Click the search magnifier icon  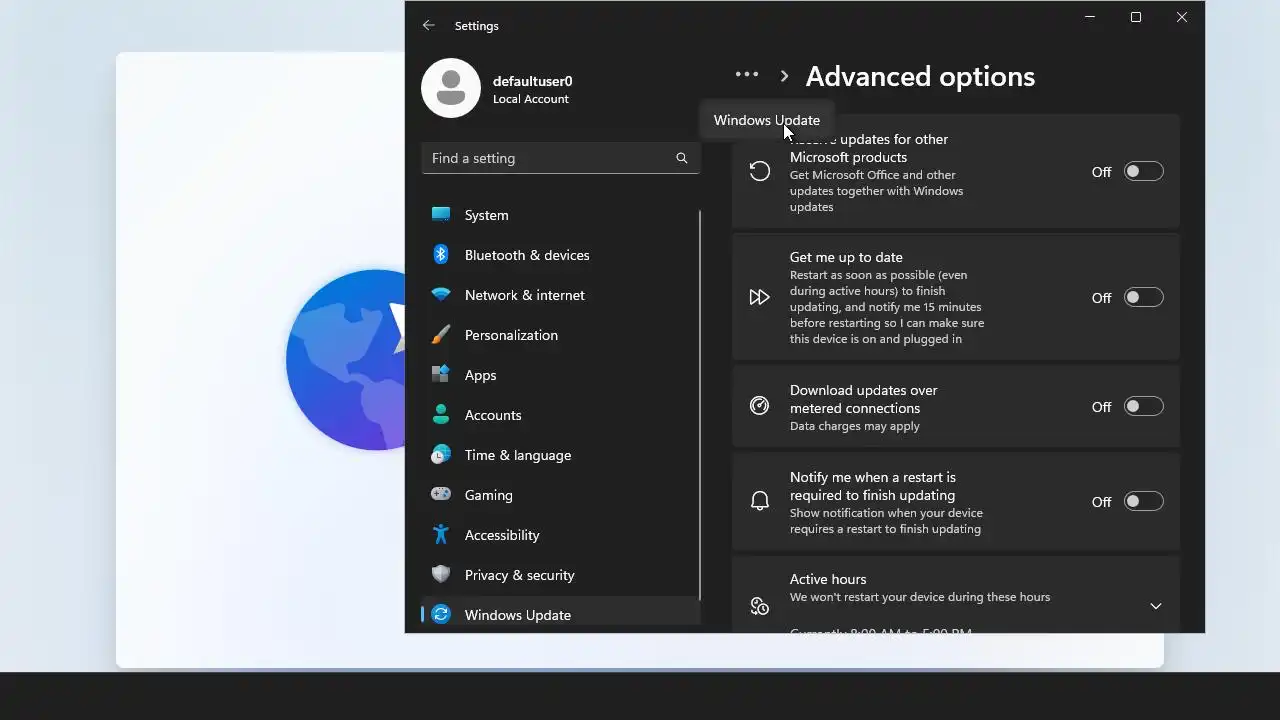click(x=682, y=158)
